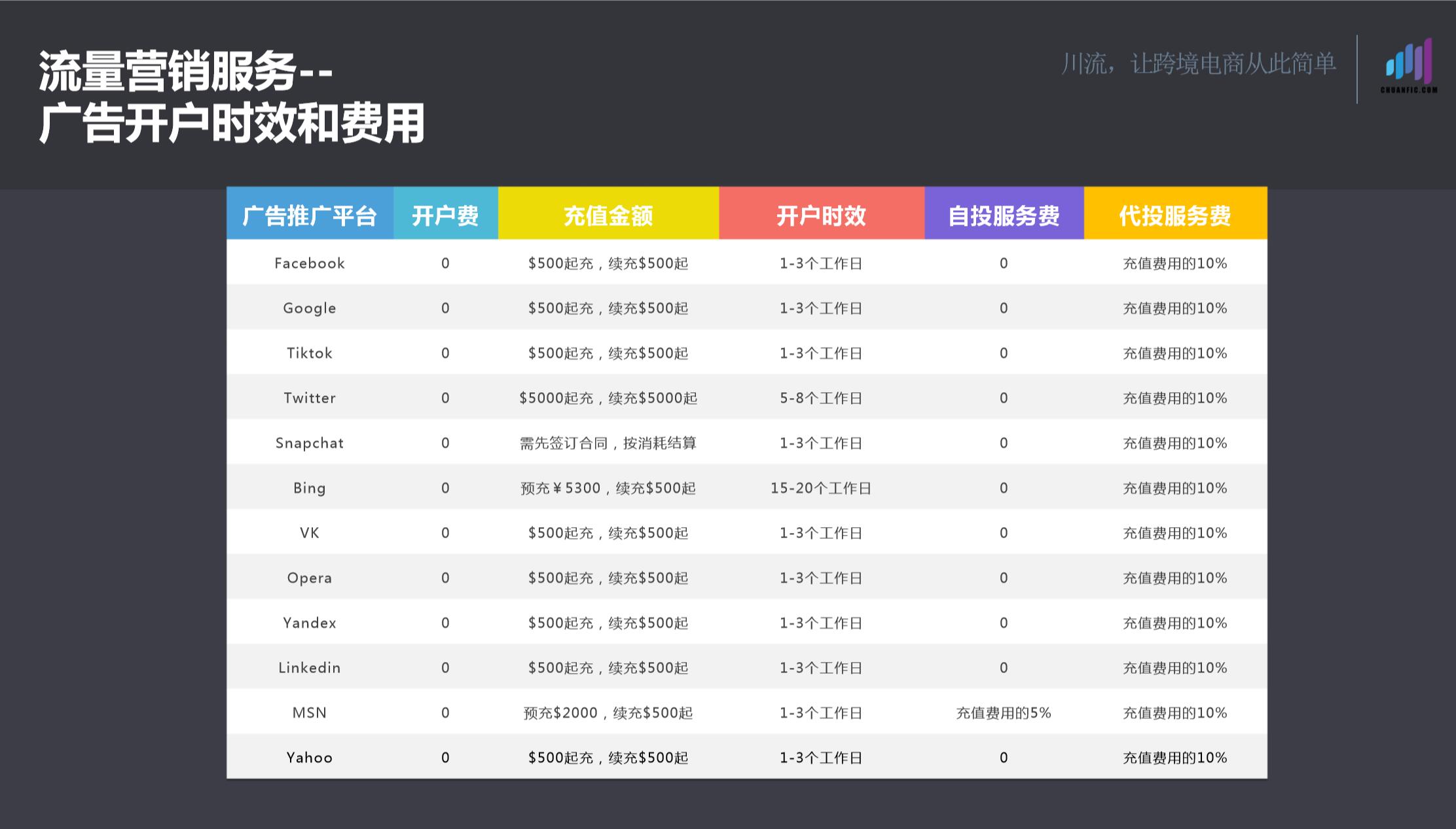Select the Yandex platform cell
1456x829 pixels.
point(310,623)
